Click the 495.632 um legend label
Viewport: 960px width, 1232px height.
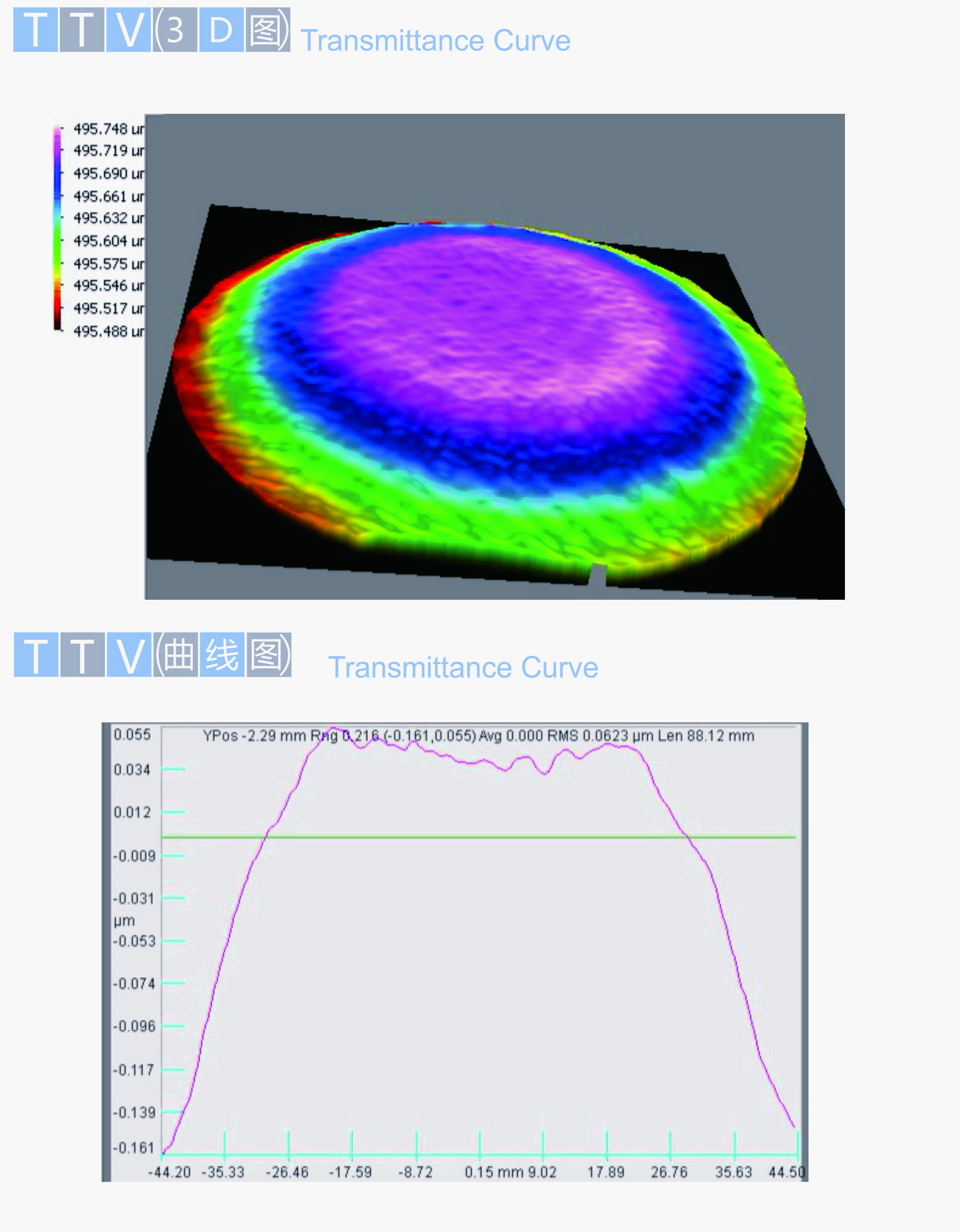tap(108, 218)
